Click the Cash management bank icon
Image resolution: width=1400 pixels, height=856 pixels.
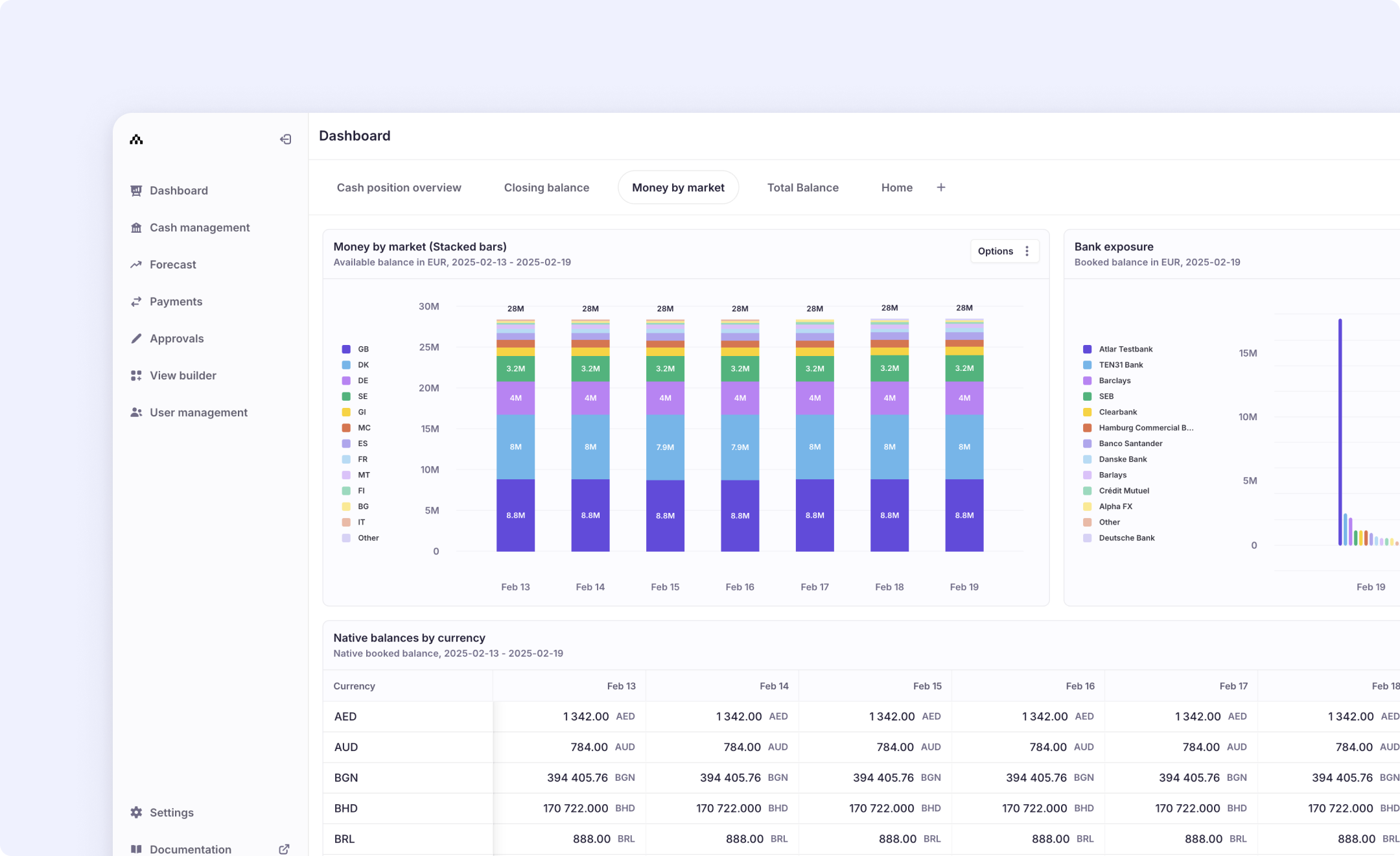pyautogui.click(x=136, y=228)
